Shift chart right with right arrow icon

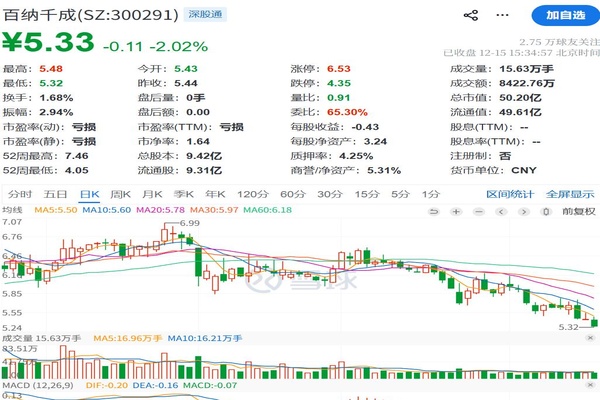pos(524,212)
